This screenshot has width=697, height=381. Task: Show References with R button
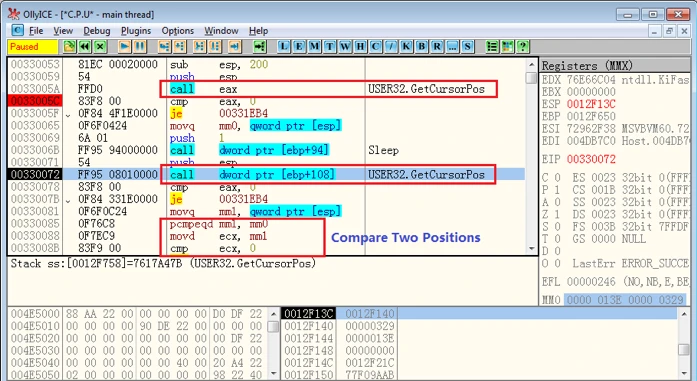(x=437, y=47)
